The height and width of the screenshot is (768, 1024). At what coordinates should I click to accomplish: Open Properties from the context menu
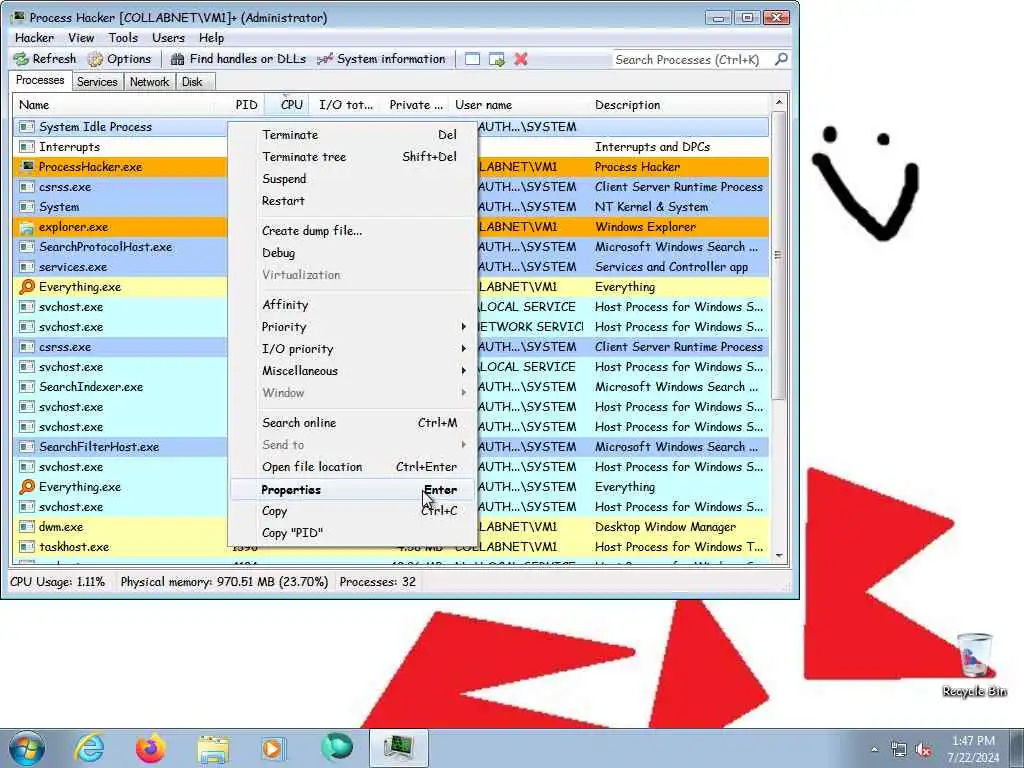[353, 490]
